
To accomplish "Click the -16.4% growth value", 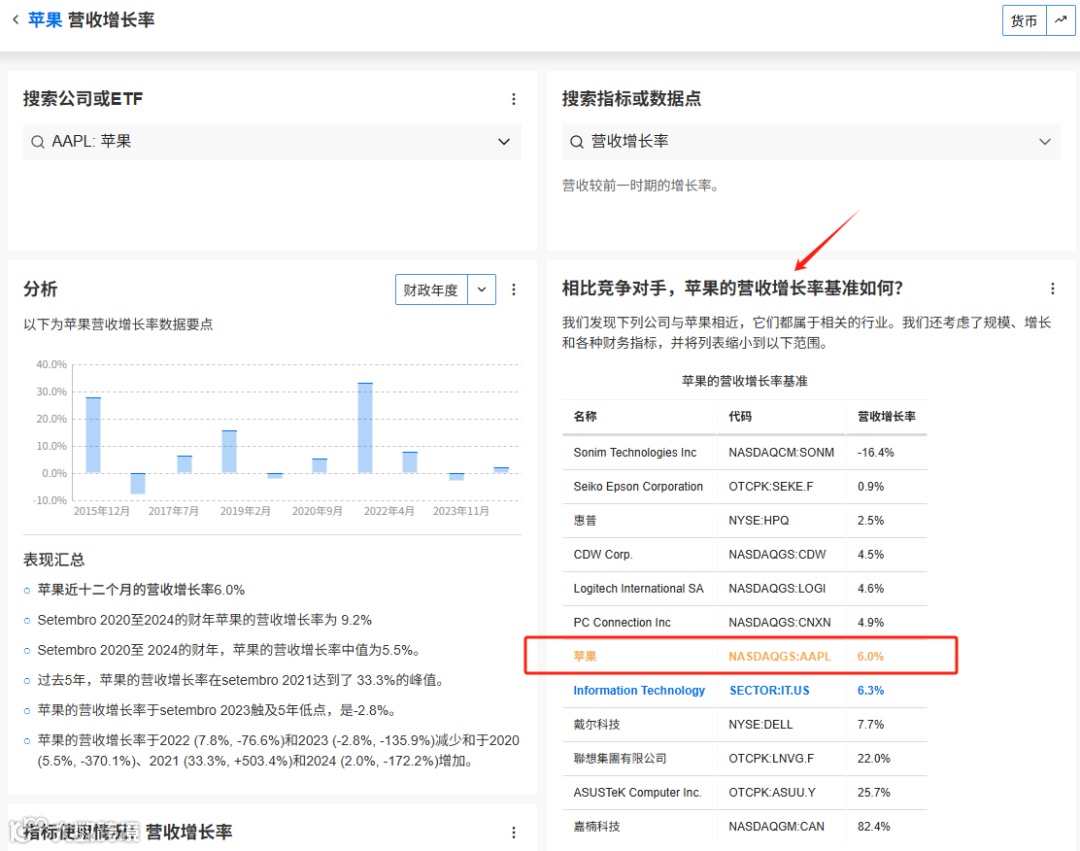I will pyautogui.click(x=875, y=452).
